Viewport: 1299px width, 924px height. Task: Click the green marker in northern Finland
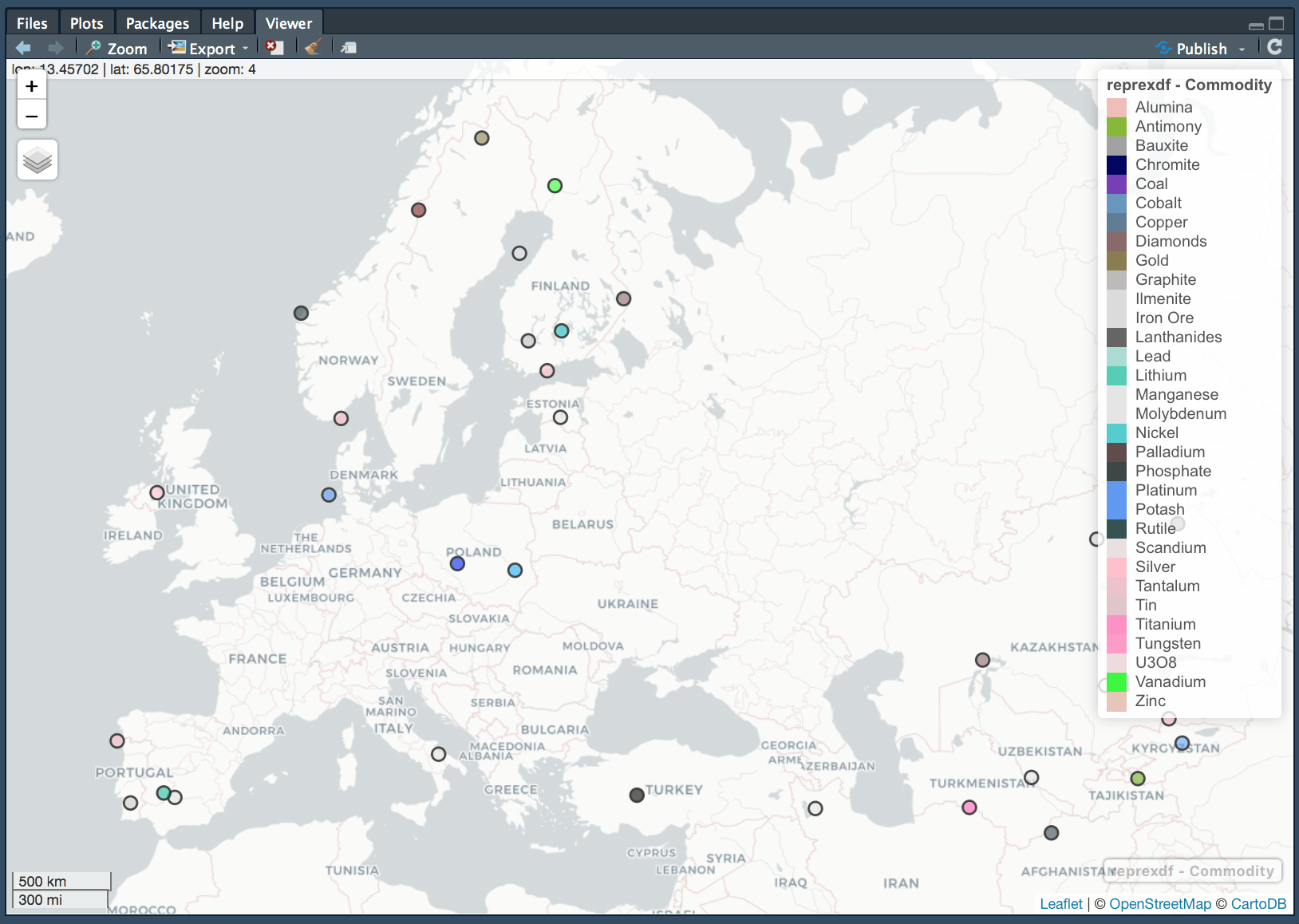click(x=555, y=186)
